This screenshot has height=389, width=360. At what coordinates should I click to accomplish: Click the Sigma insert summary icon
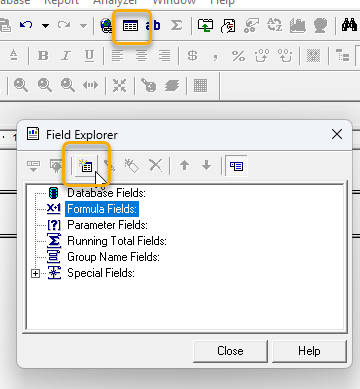[176, 25]
